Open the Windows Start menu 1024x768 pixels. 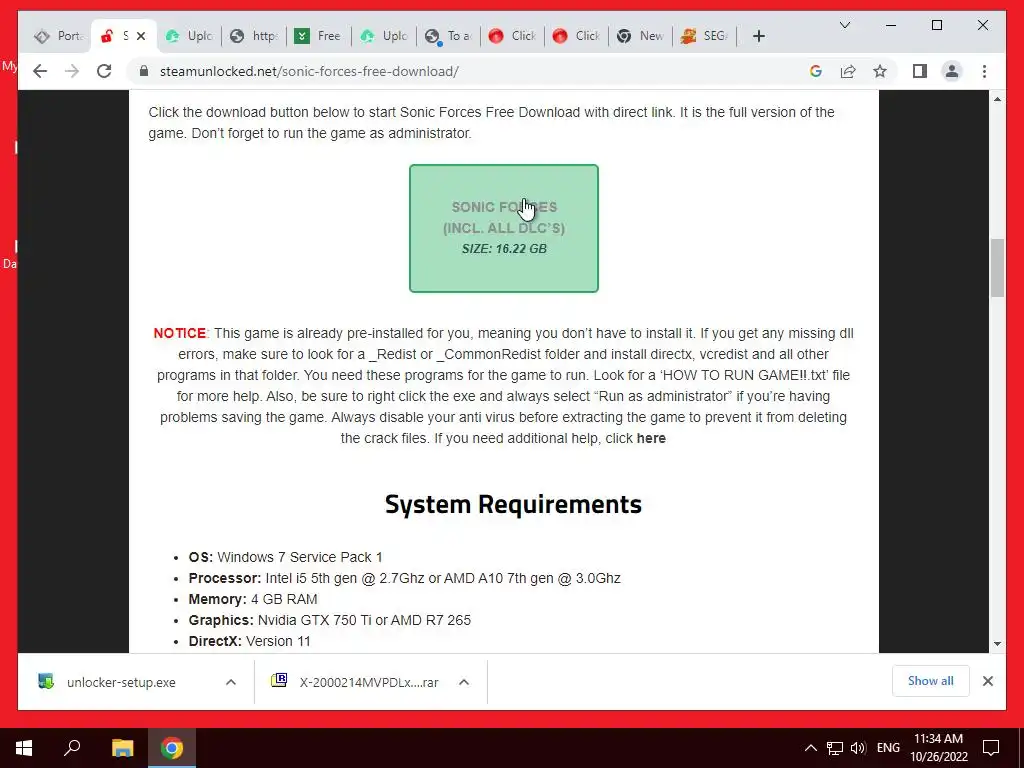(x=24, y=748)
